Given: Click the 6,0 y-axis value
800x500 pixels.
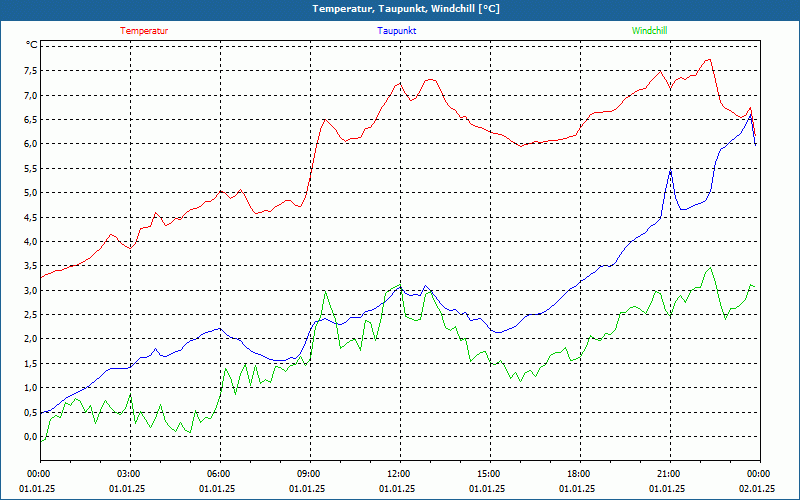Looking at the screenshot, I should [32, 144].
